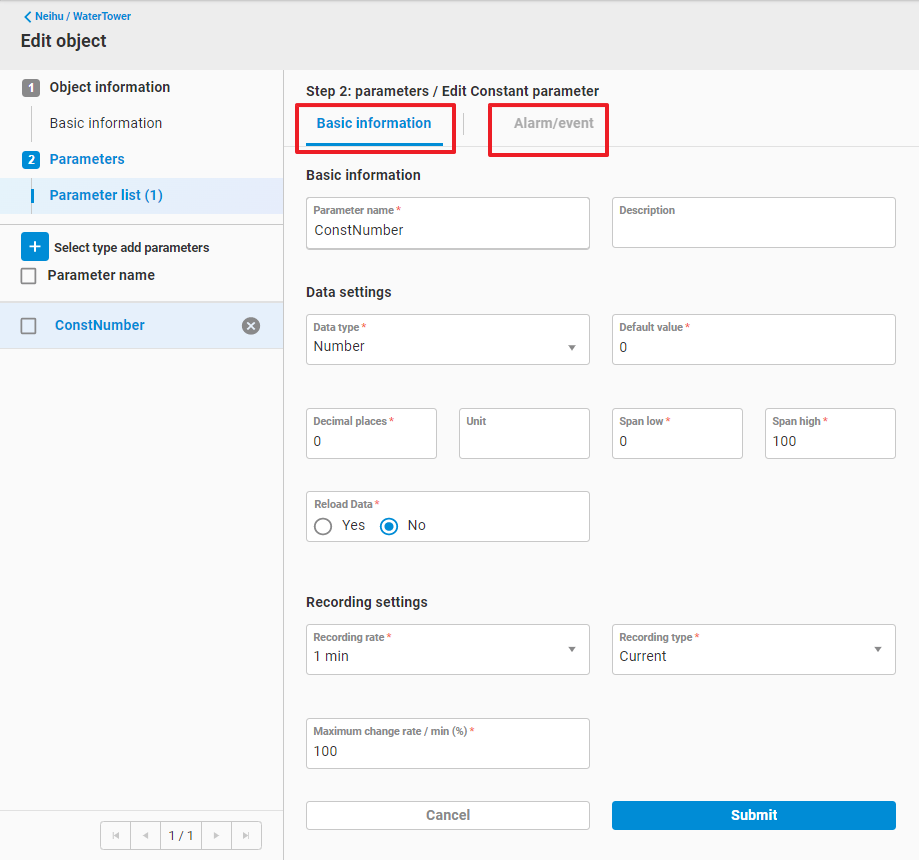Select Yes for Reload Data
The image size is (919, 860).
coord(323,526)
